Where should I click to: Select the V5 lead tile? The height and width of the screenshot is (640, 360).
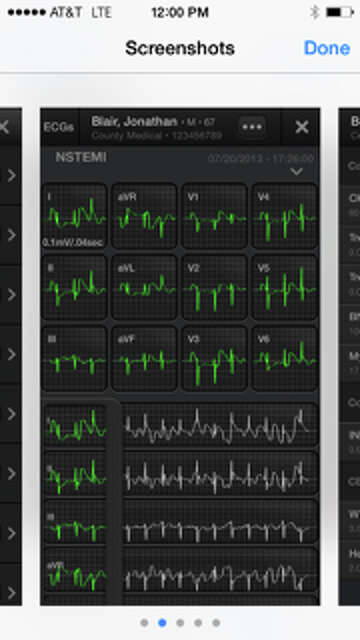click(x=285, y=287)
